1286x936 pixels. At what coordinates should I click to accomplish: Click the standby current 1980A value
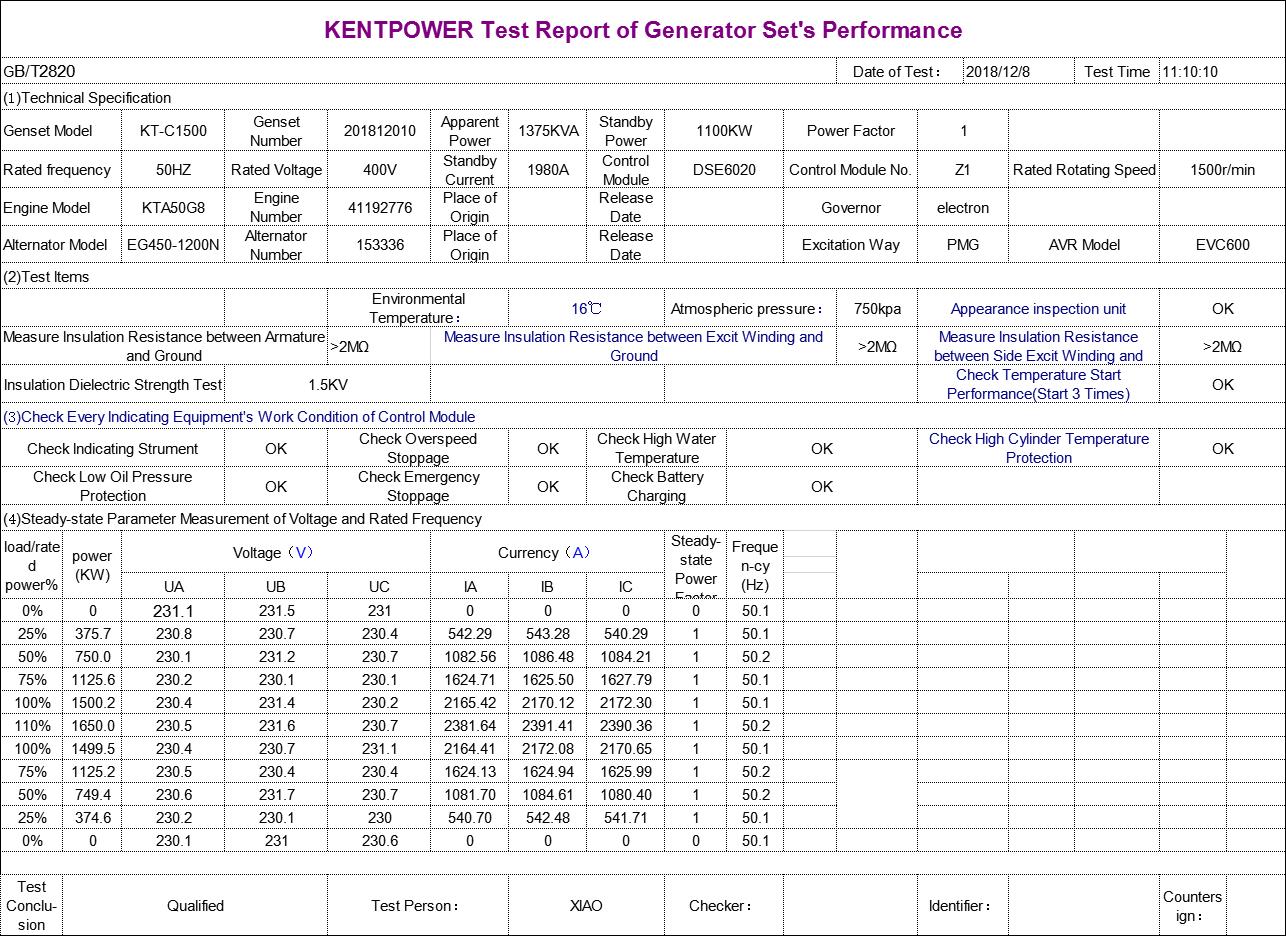[x=548, y=170]
